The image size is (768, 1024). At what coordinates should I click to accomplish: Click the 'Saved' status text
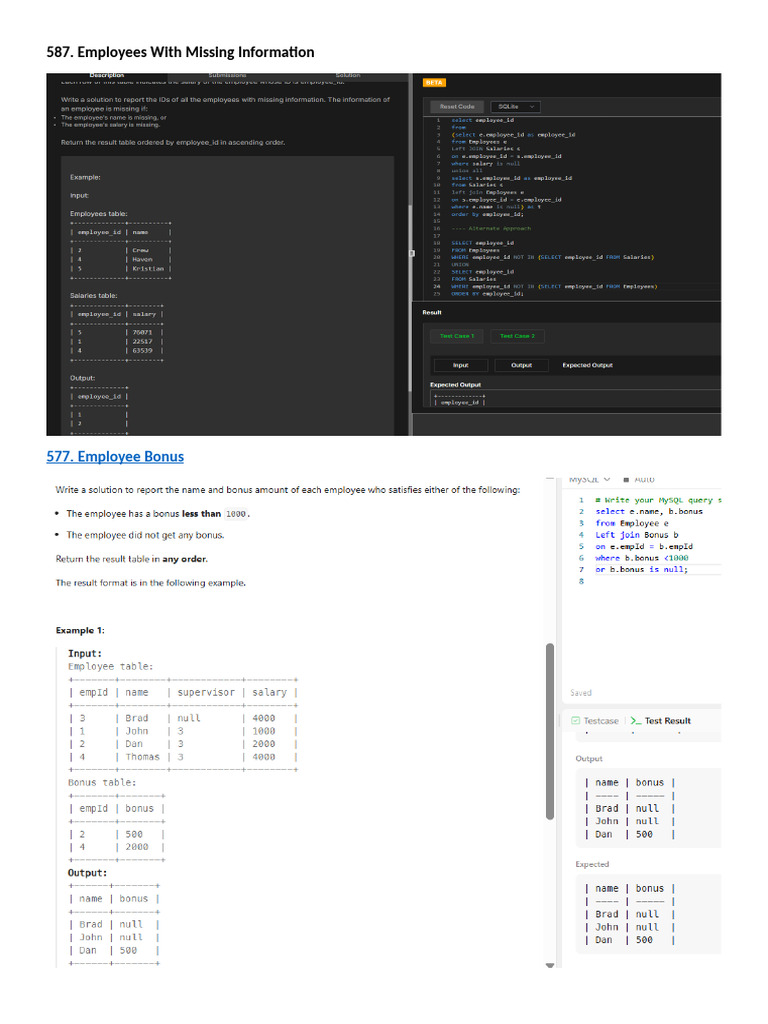(x=581, y=693)
